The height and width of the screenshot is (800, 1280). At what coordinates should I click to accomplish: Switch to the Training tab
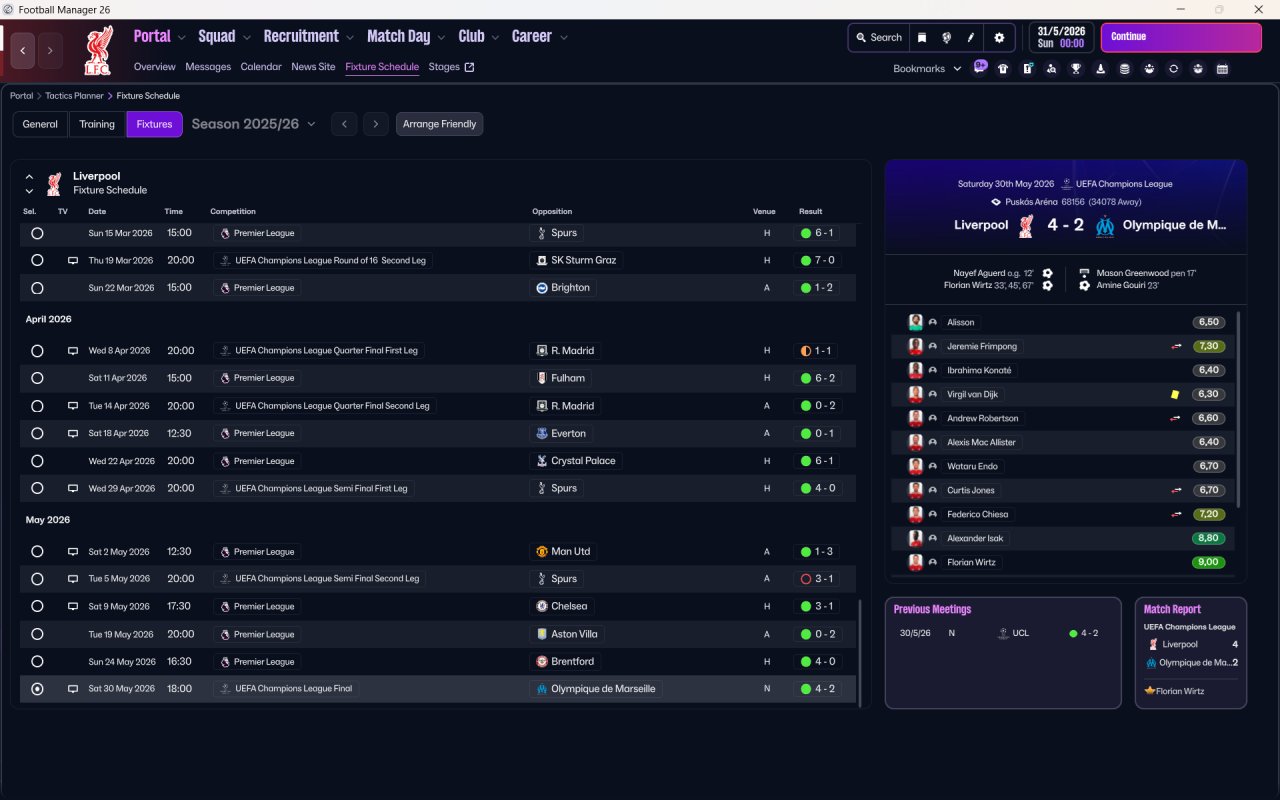97,124
